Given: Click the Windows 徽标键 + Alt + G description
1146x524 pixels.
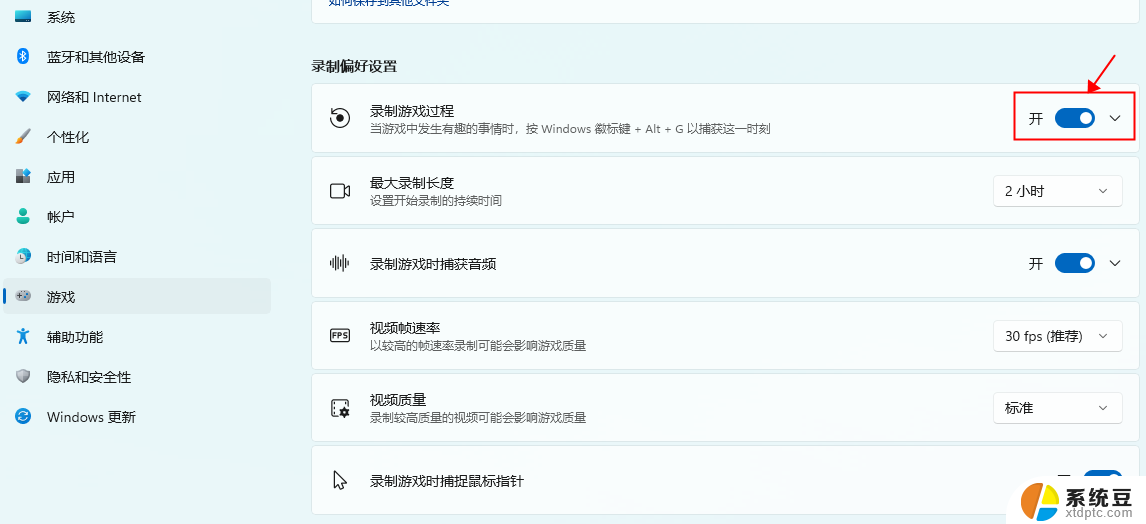Looking at the screenshot, I should pos(570,129).
